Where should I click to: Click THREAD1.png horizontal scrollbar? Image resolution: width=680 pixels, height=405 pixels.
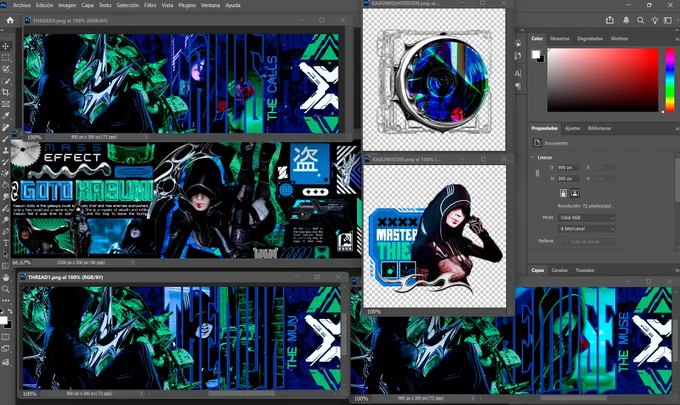click(x=241, y=394)
